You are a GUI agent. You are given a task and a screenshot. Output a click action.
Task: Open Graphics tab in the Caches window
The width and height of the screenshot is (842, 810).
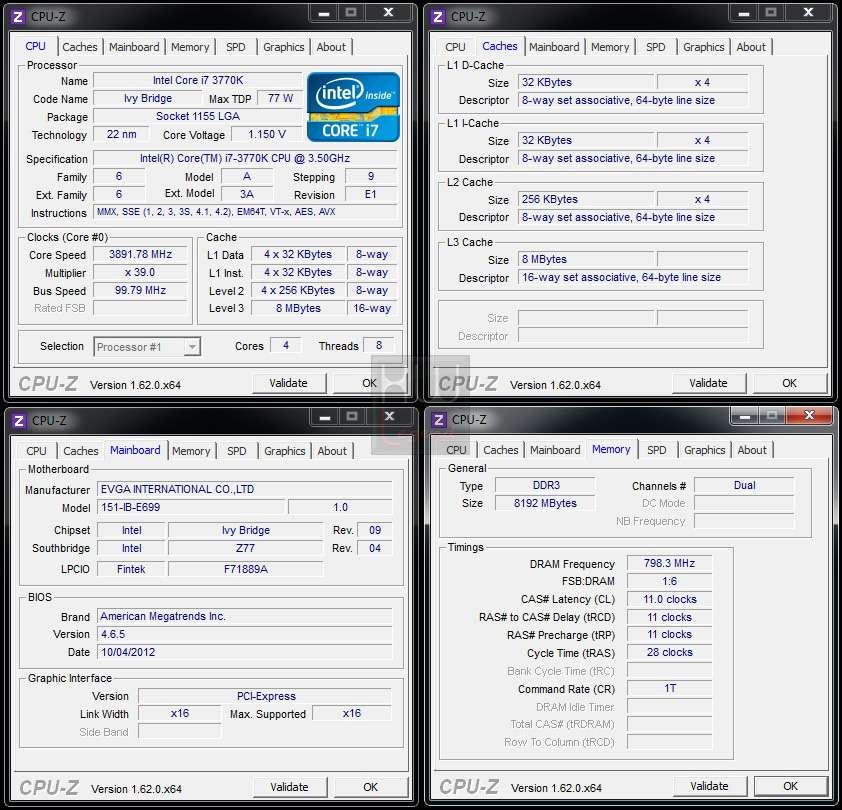[703, 47]
